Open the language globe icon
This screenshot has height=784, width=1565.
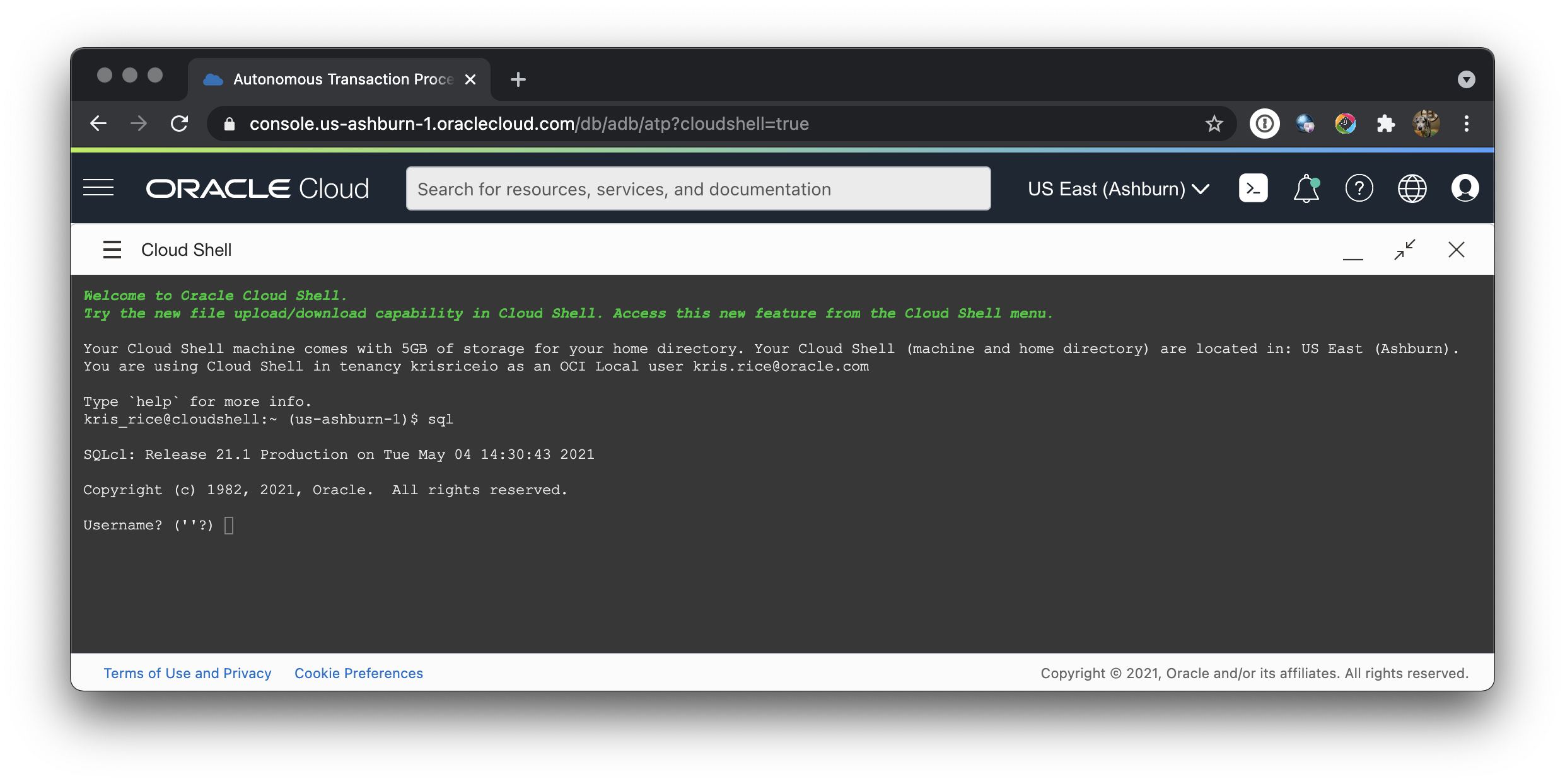(1412, 188)
